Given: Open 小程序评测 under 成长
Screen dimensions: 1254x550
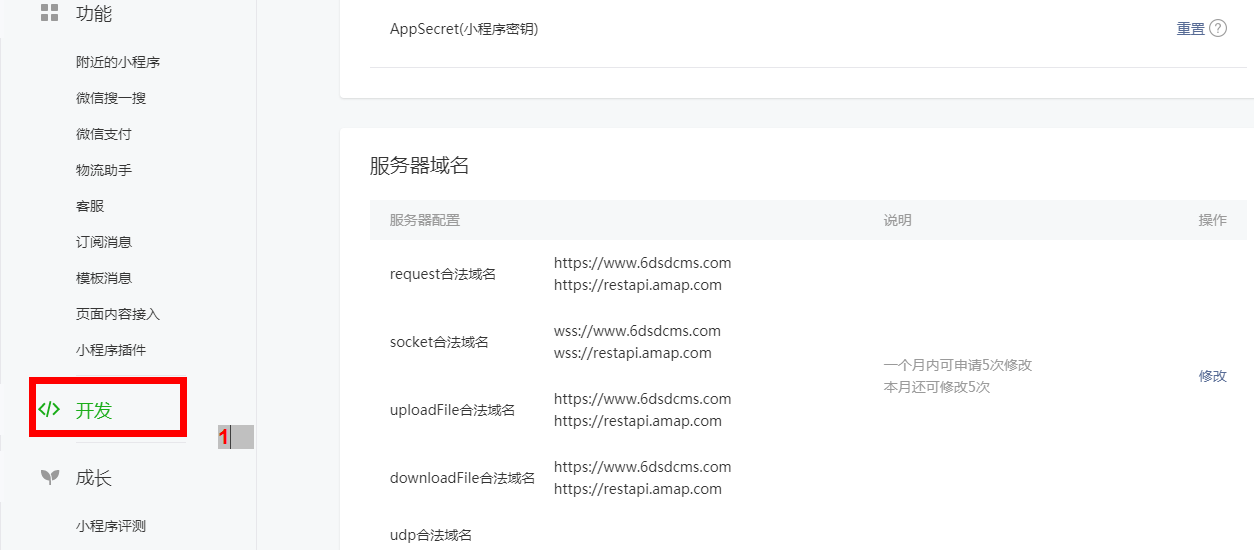Looking at the screenshot, I should coord(110,526).
